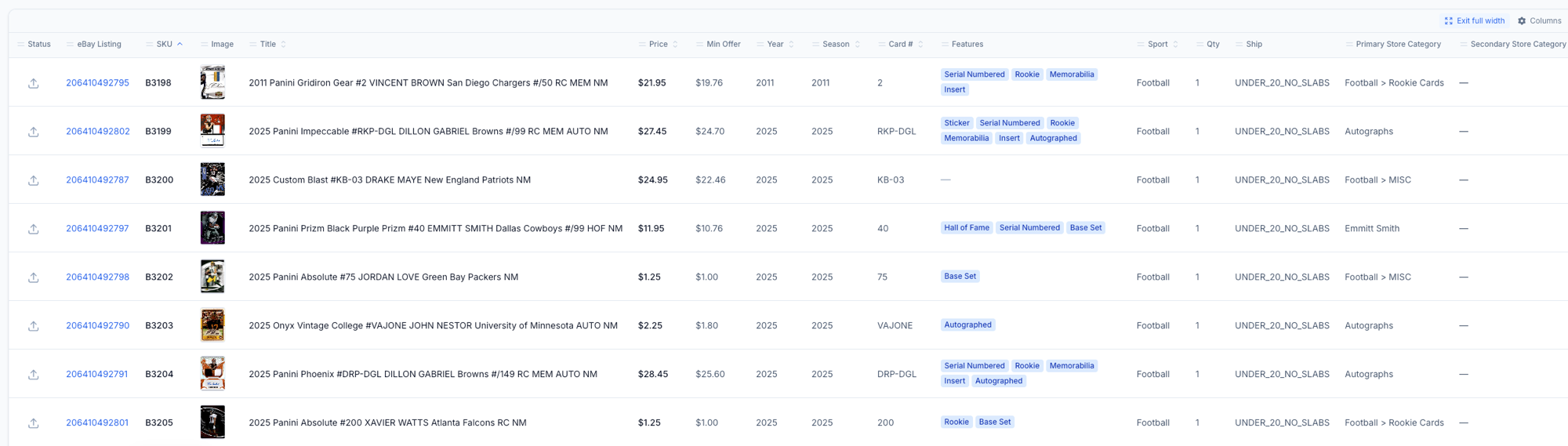This screenshot has width=1568, height=446.
Task: Click John Nestor card thumbnail
Action: [x=212, y=325]
